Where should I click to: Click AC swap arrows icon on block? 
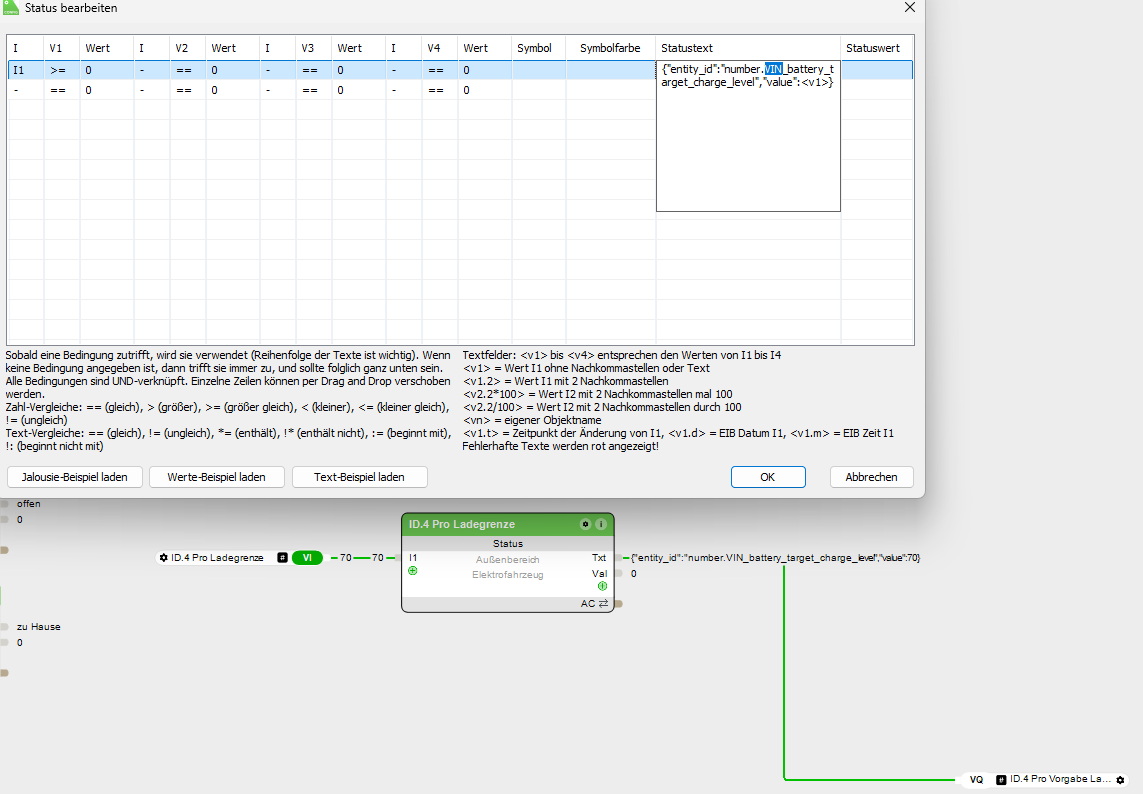[x=604, y=604]
